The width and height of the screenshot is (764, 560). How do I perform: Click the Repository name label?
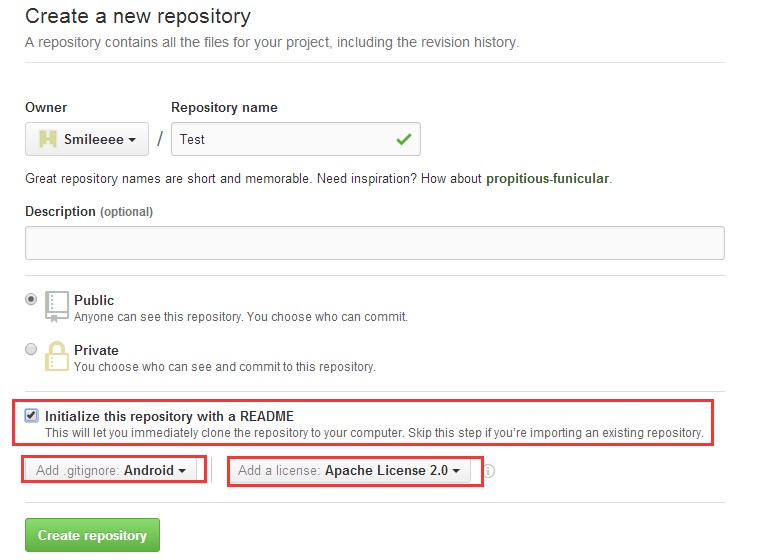[x=224, y=107]
